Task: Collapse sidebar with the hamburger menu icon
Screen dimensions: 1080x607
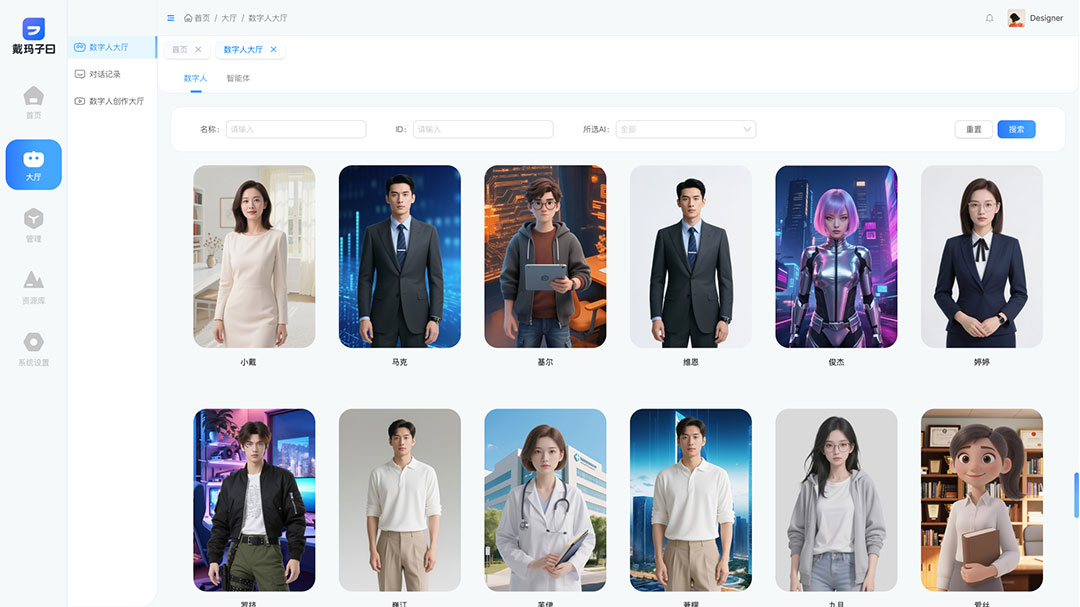Action: coord(171,18)
